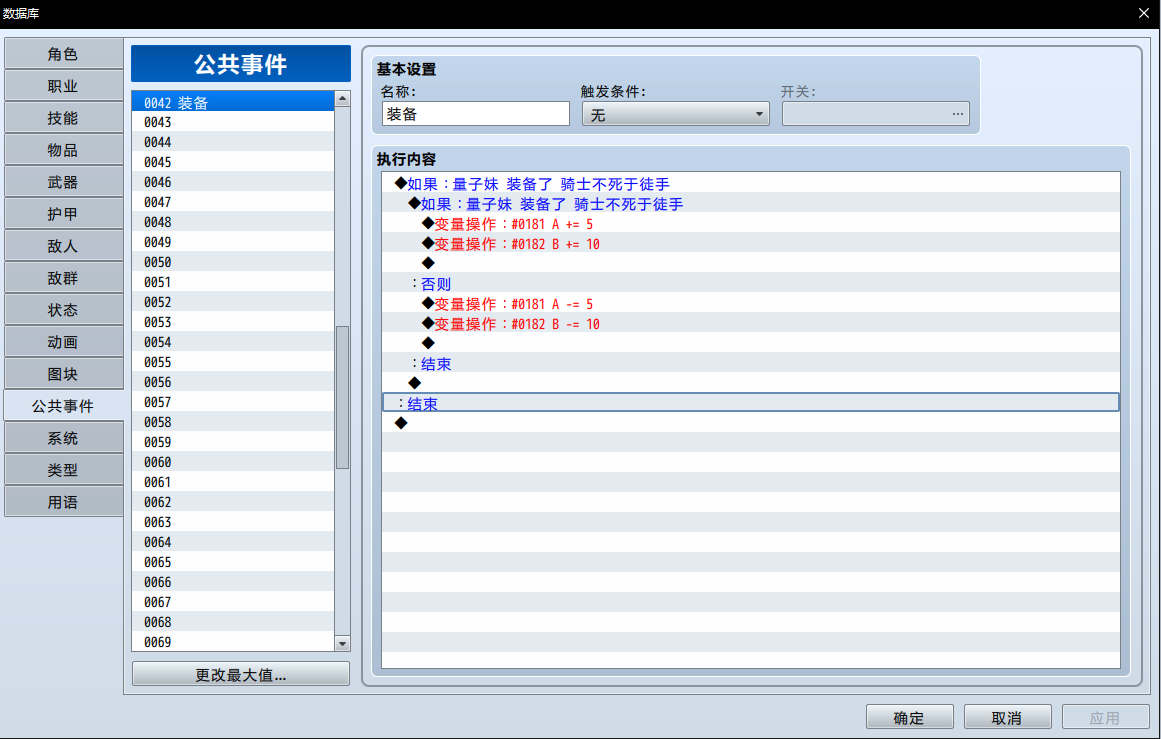Switch to the 职业 tab
Viewport: 1161px width, 739px height.
(63, 86)
